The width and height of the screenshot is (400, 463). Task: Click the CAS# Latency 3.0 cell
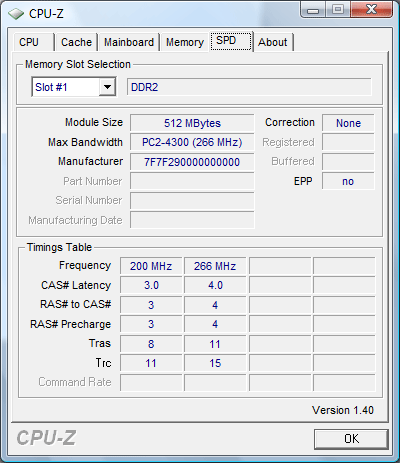pos(151,285)
